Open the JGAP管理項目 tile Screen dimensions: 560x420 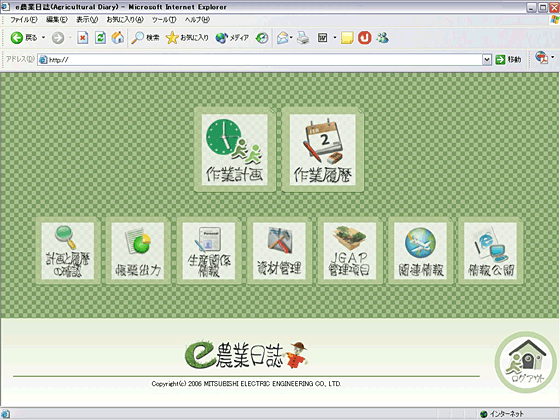point(350,251)
